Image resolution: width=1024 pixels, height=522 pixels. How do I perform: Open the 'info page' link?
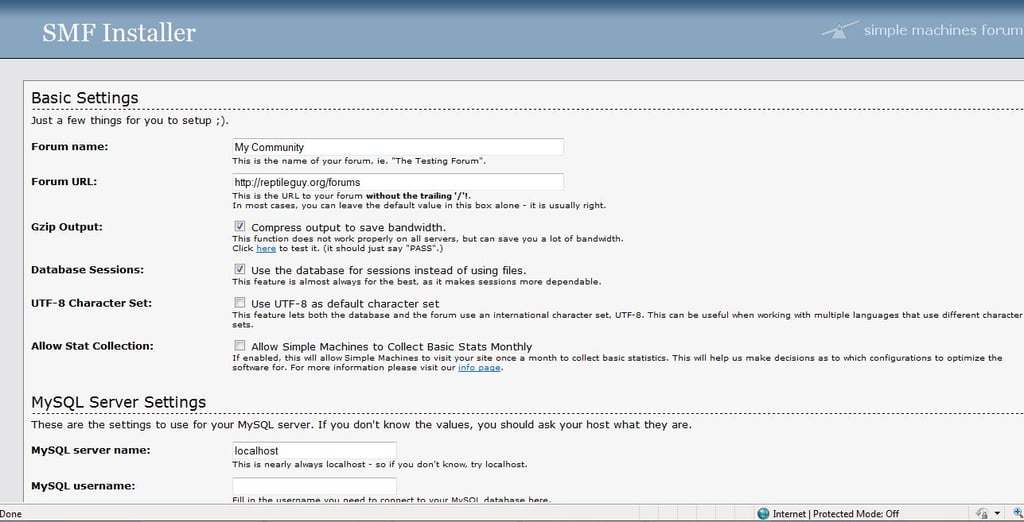479,367
